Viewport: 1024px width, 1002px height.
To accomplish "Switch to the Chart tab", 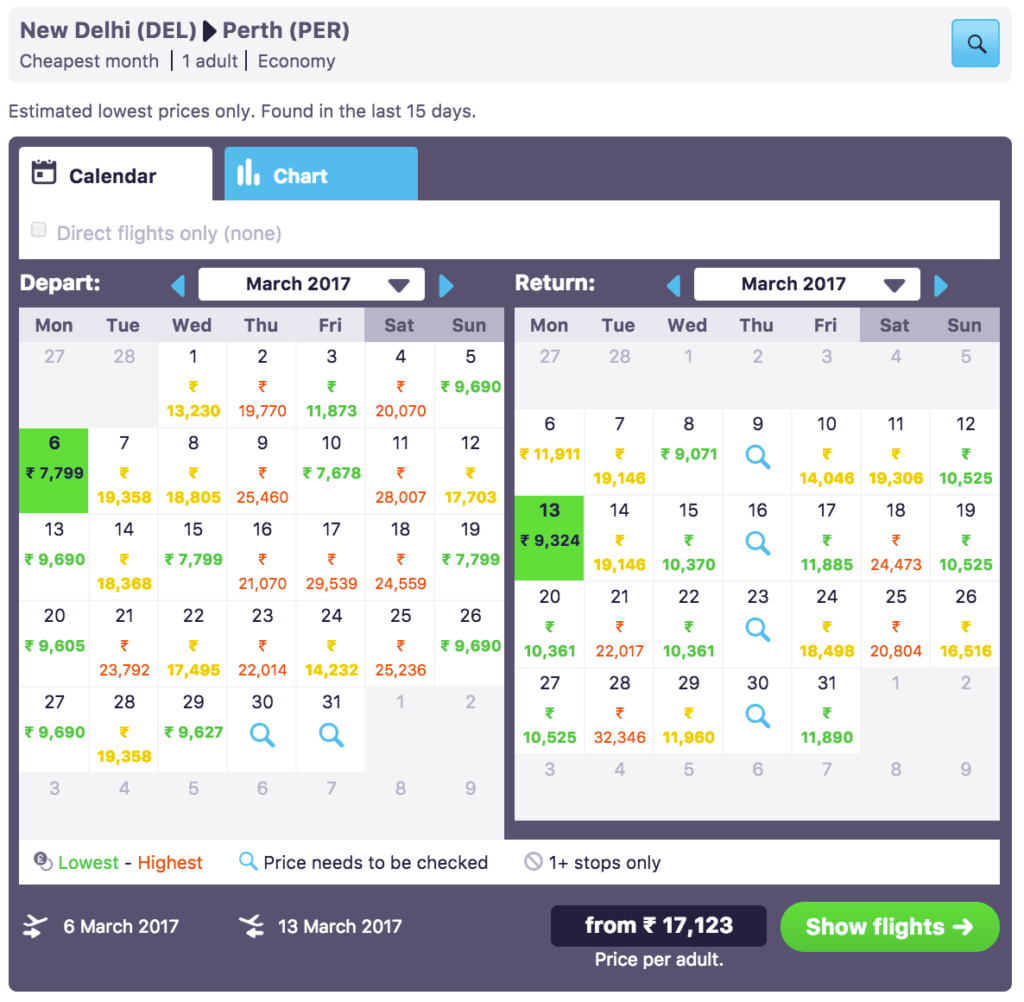I will point(320,173).
